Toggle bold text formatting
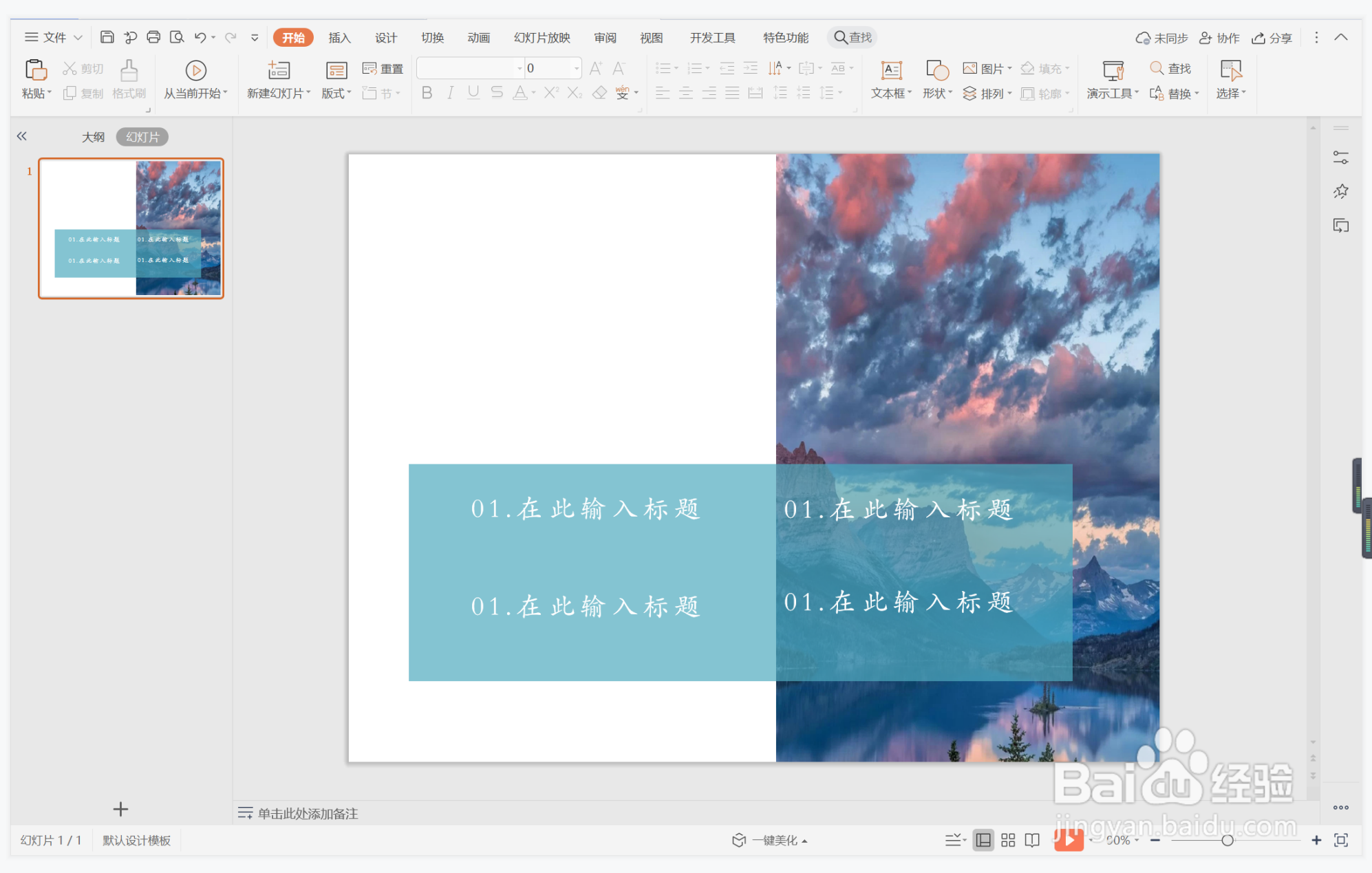 (427, 93)
